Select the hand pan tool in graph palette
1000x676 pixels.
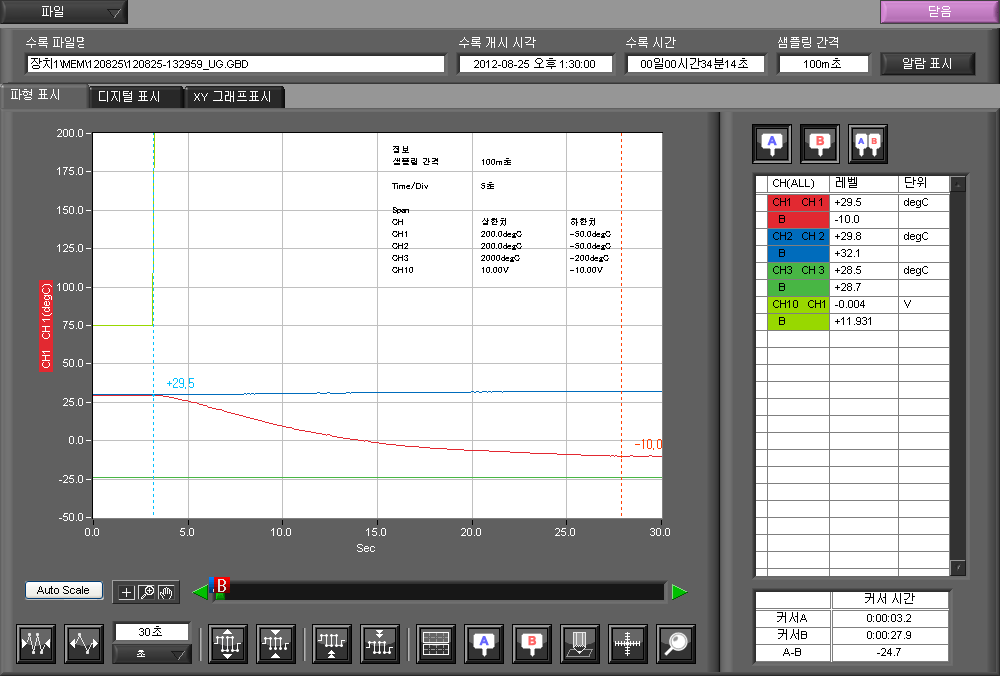point(167,592)
